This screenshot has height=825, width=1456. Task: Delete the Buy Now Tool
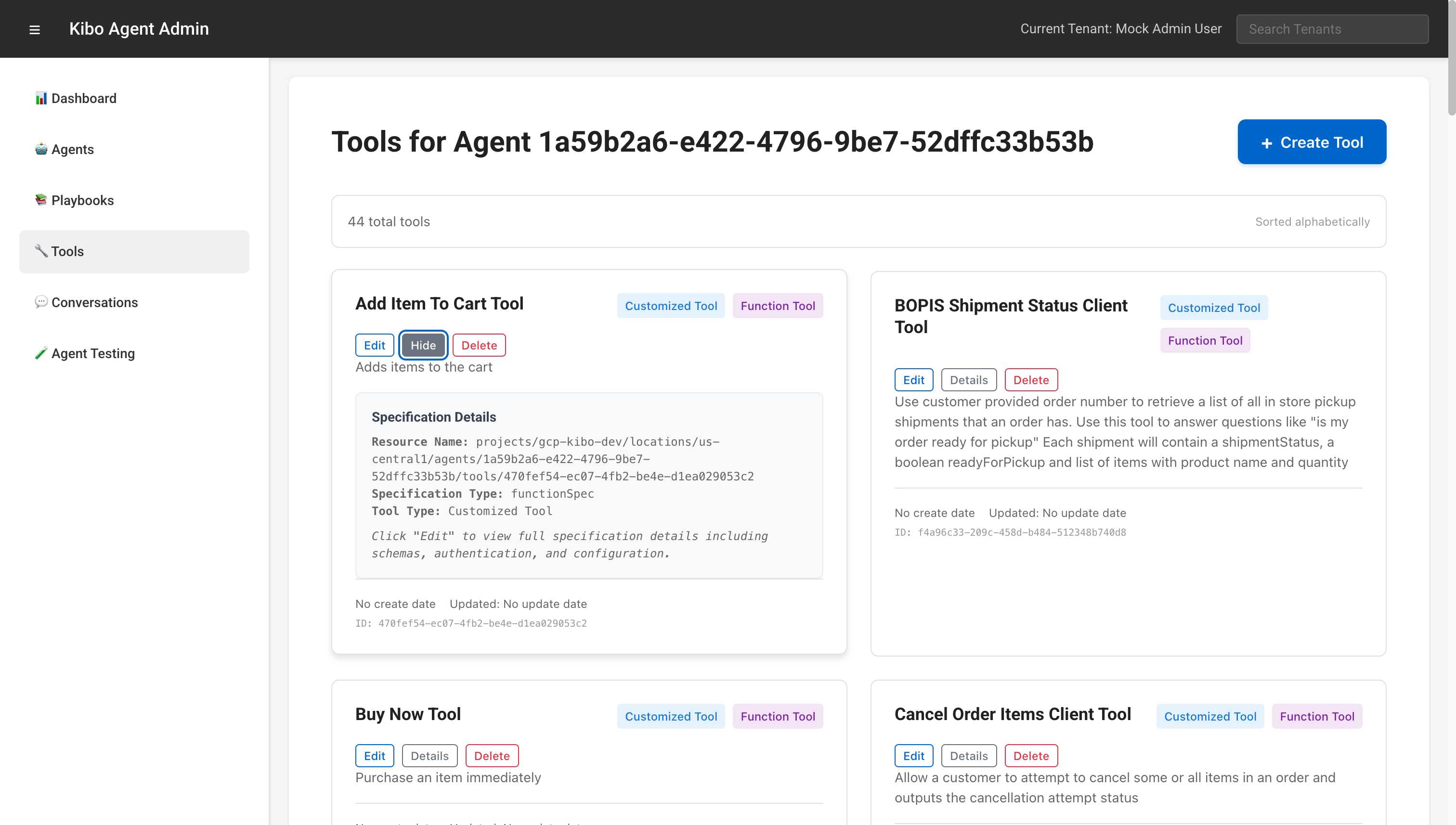click(492, 755)
